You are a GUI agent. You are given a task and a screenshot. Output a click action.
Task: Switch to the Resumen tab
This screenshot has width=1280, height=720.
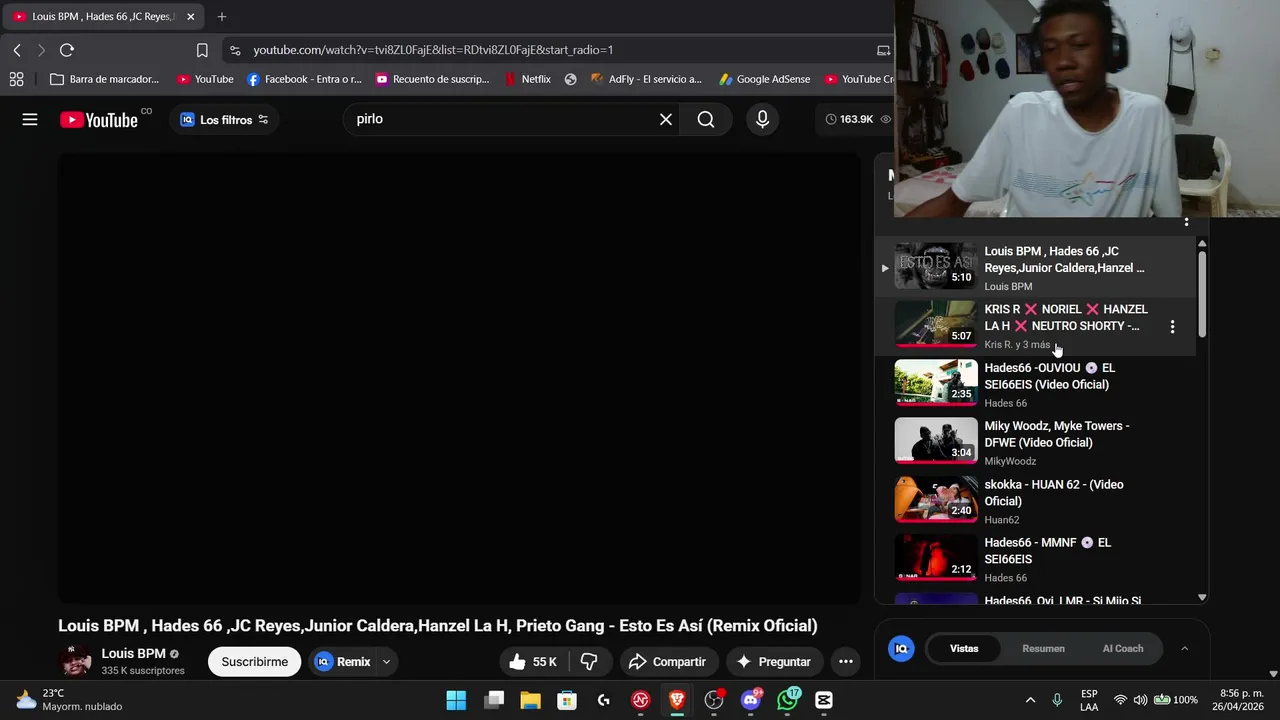point(1043,648)
